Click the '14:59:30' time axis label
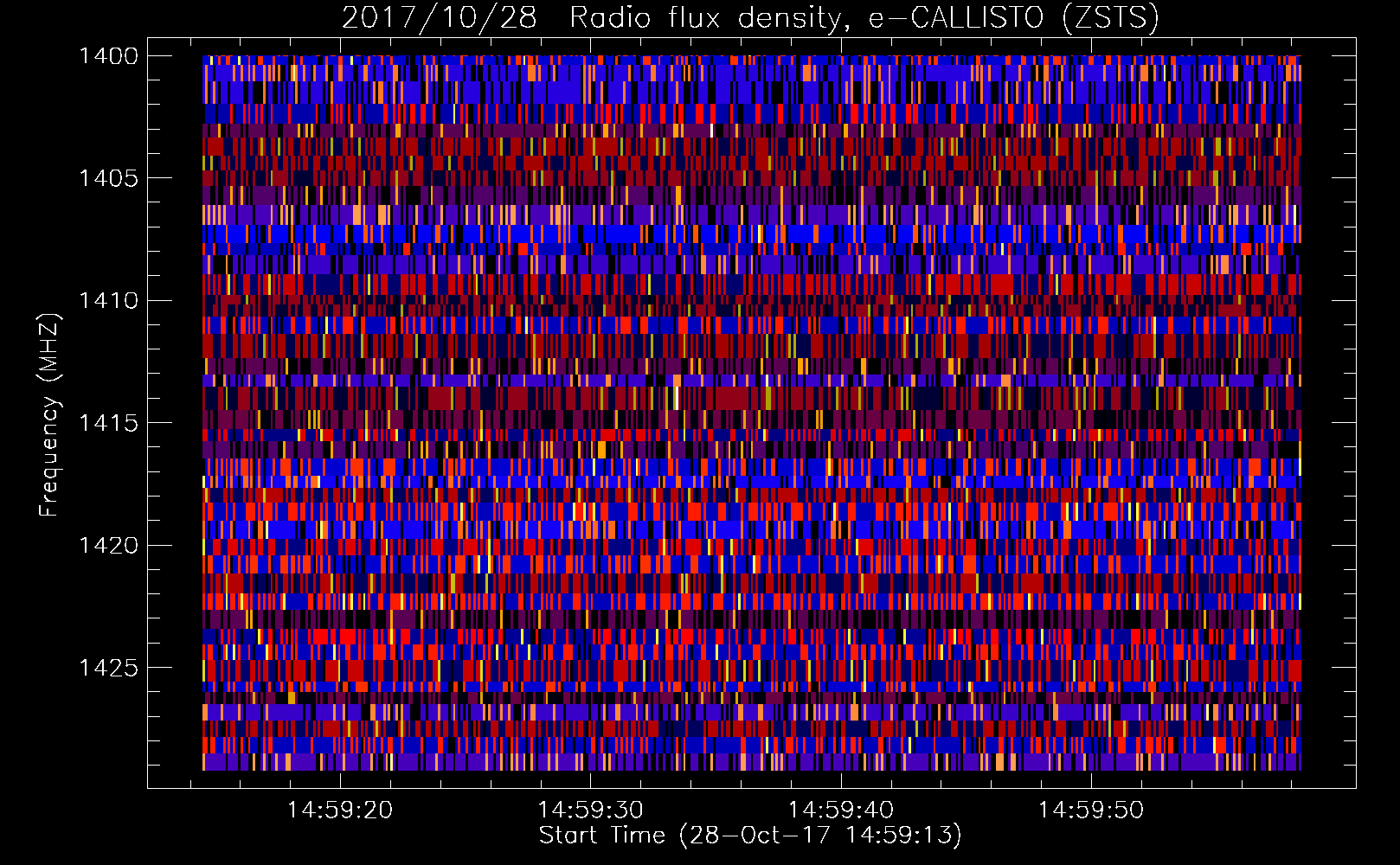1400x865 pixels. click(590, 811)
